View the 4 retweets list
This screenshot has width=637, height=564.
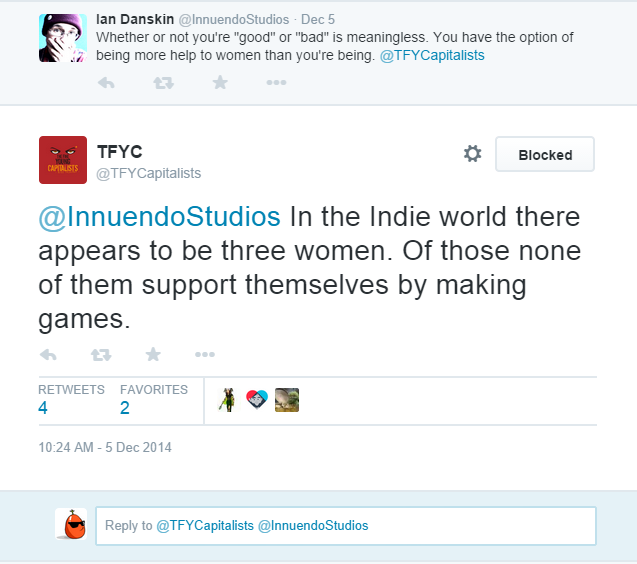[71, 400]
